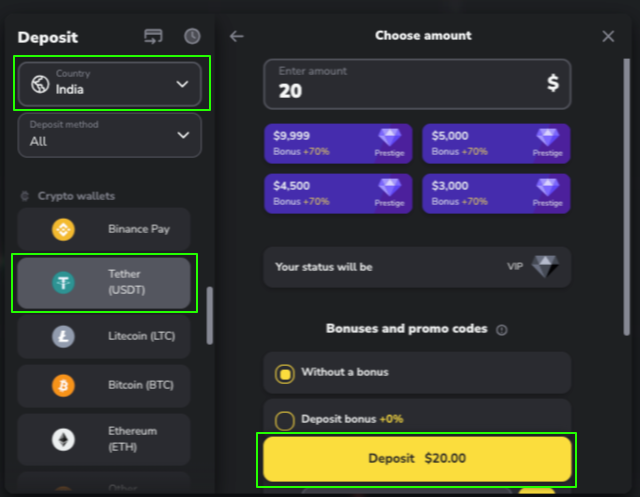Select the Deposit bonus +0% option
The height and width of the screenshot is (497, 640).
point(285,420)
